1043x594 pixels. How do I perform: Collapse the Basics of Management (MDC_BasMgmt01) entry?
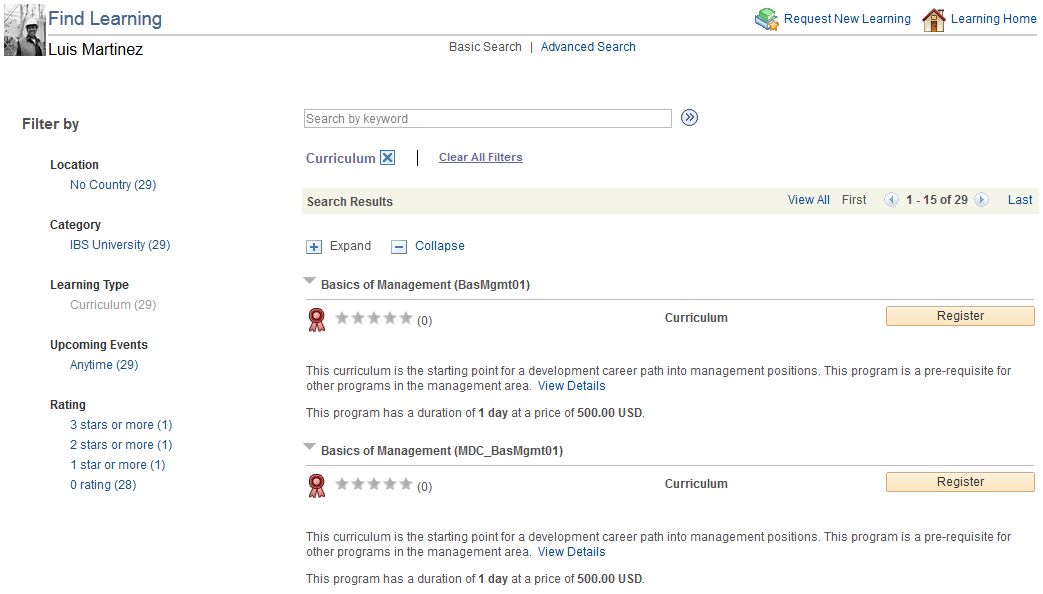[x=309, y=447]
